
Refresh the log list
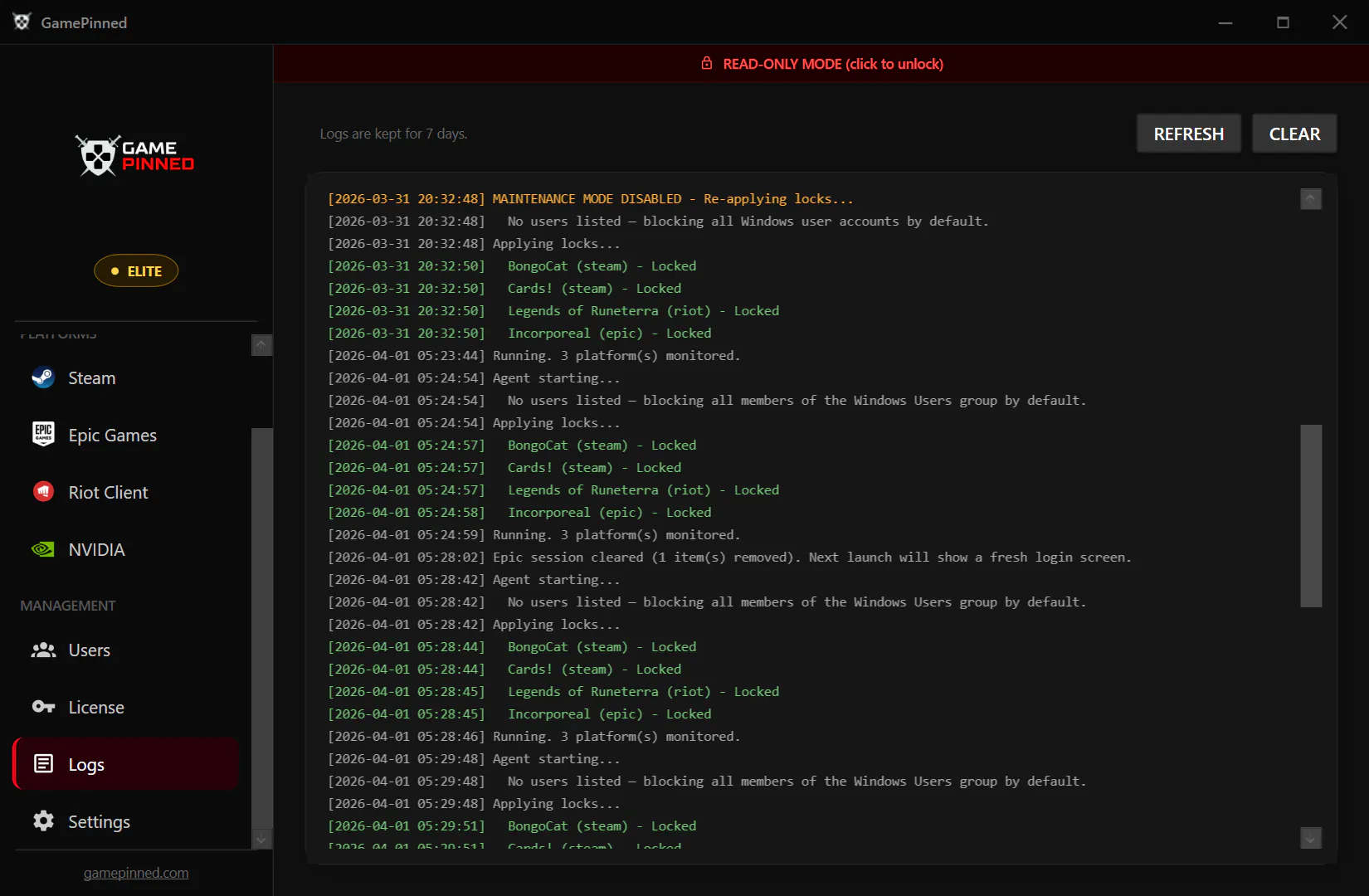(1188, 134)
